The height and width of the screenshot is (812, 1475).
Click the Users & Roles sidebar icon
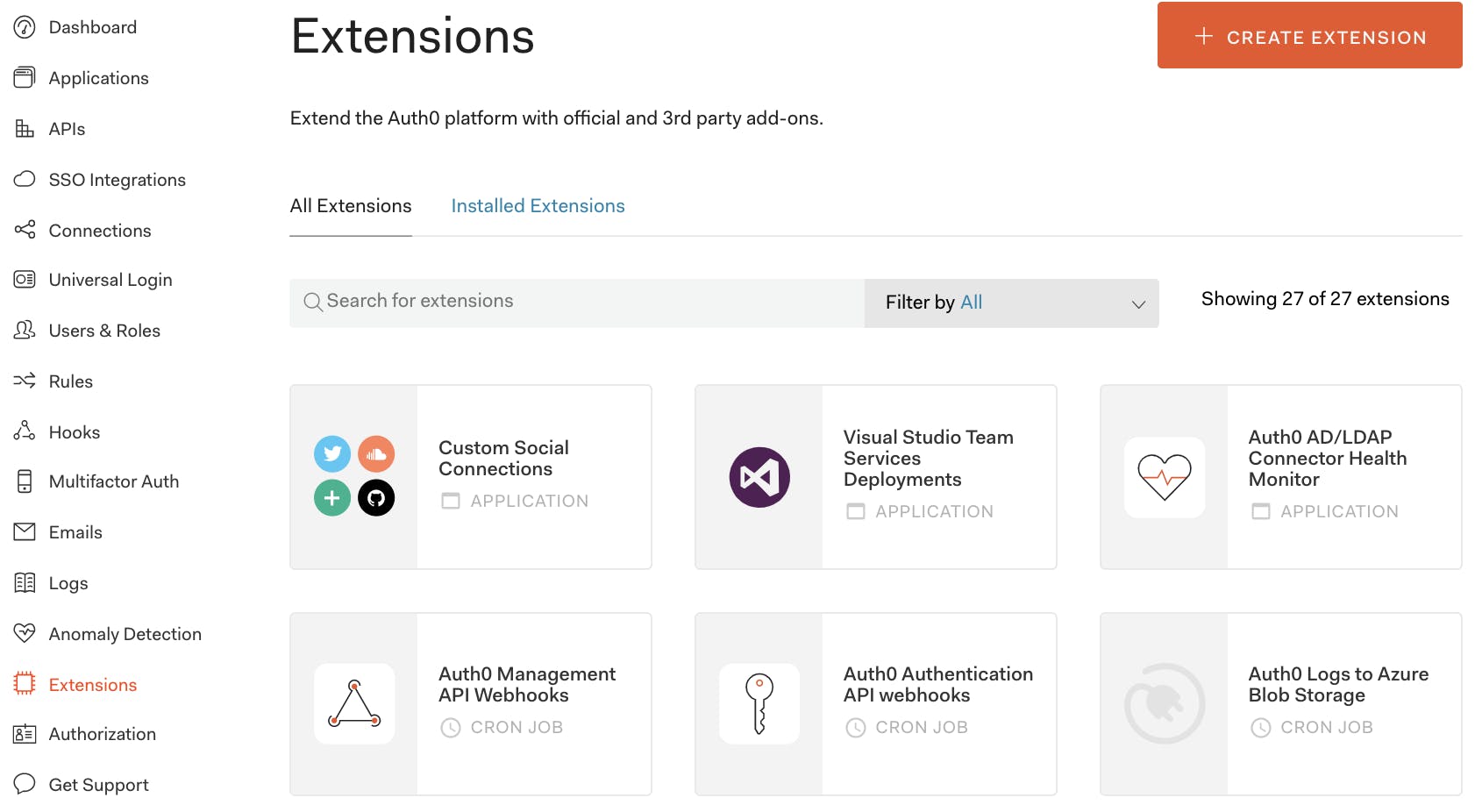coord(25,330)
